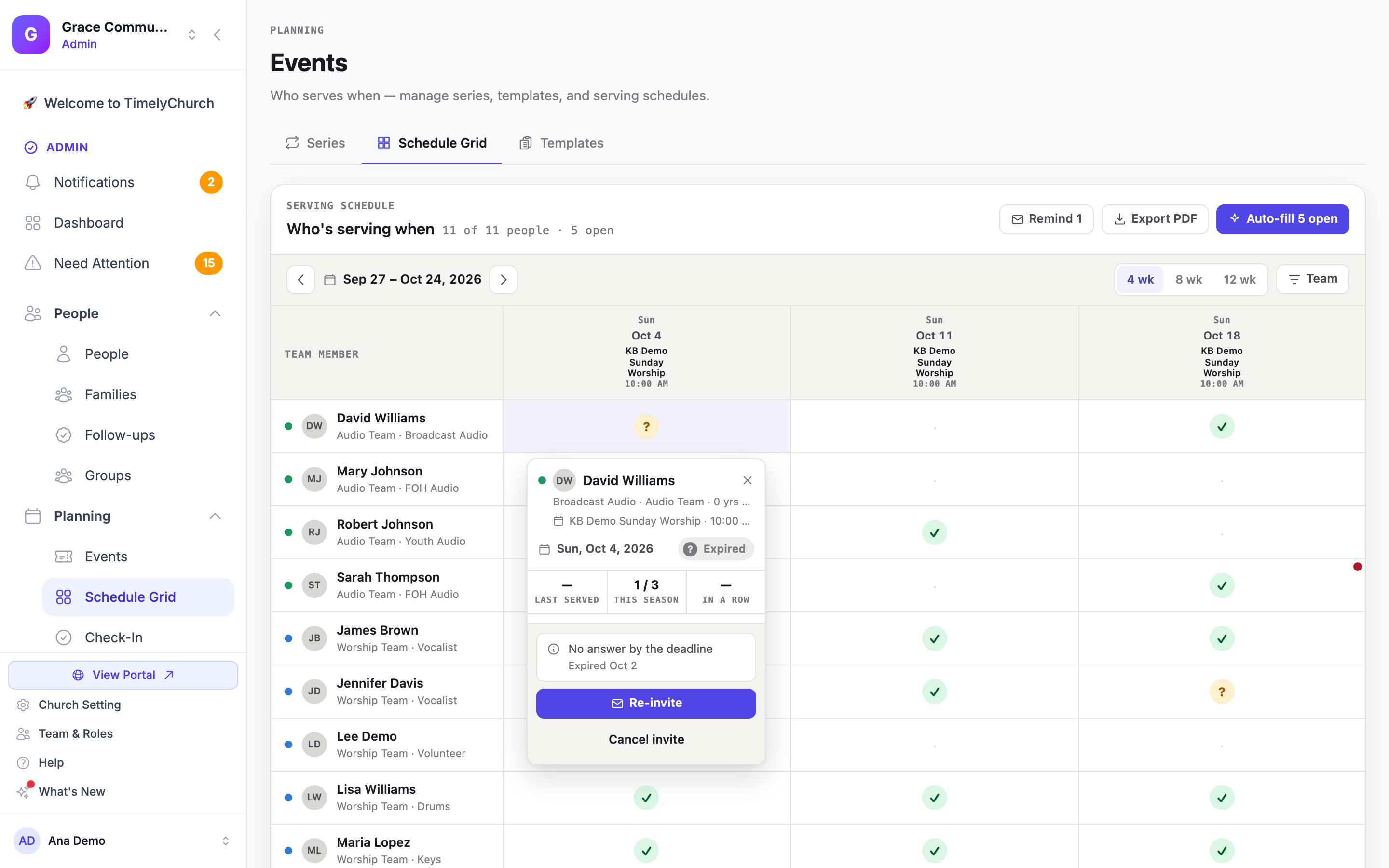Open the Team filter
This screenshot has width=1389, height=868.
coord(1313,279)
